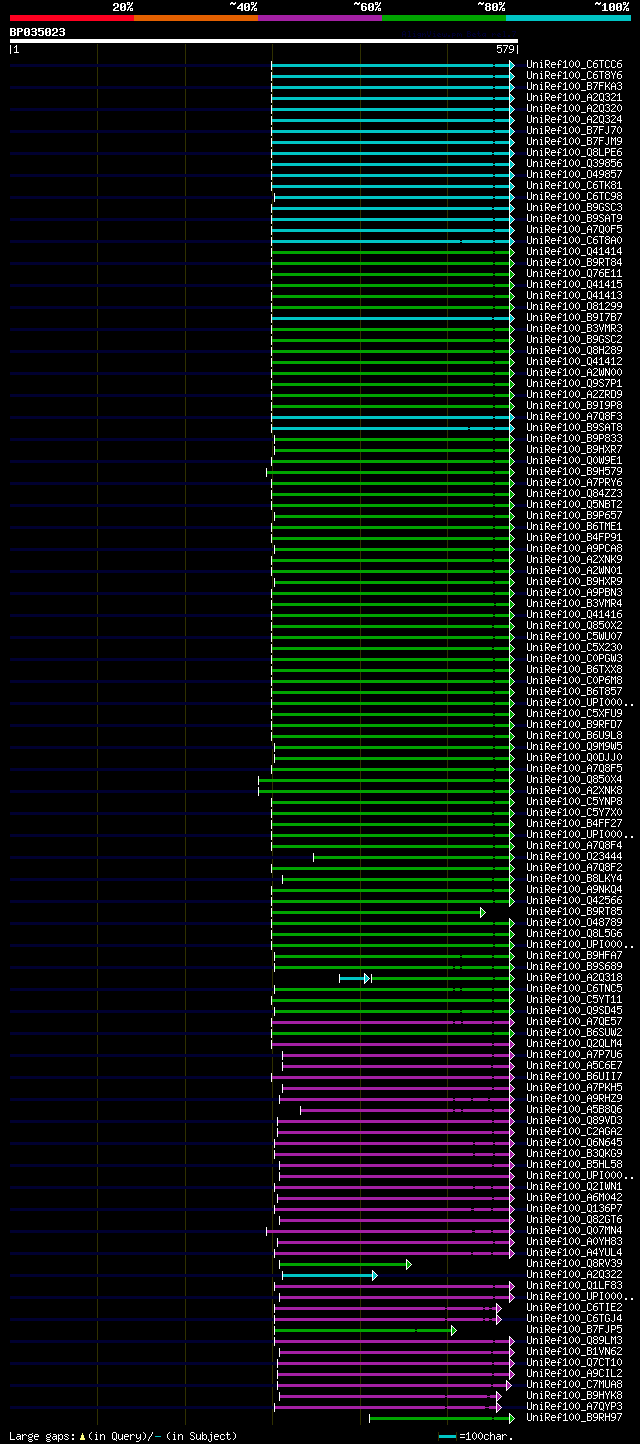Click the cyan ~100% legend segment
Viewport: 640px width, 1444px height.
coord(568,18)
